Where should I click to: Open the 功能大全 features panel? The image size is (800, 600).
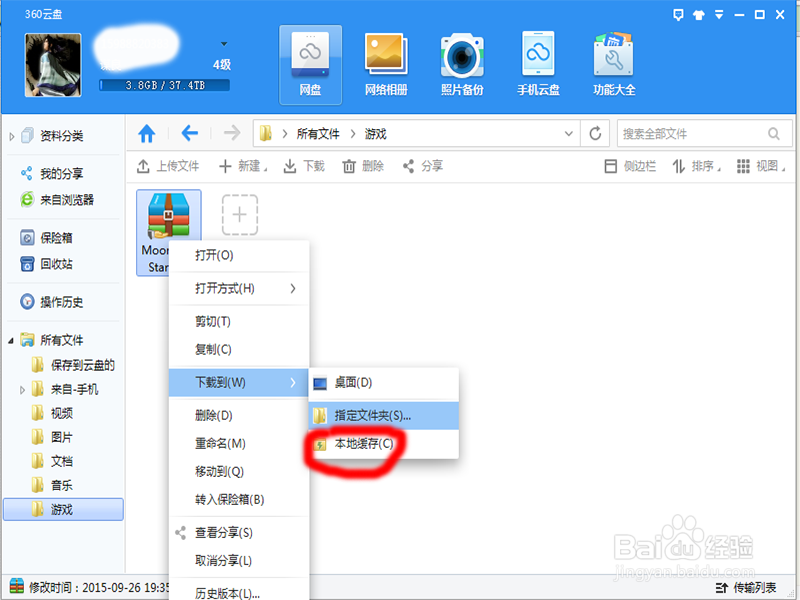[612, 60]
